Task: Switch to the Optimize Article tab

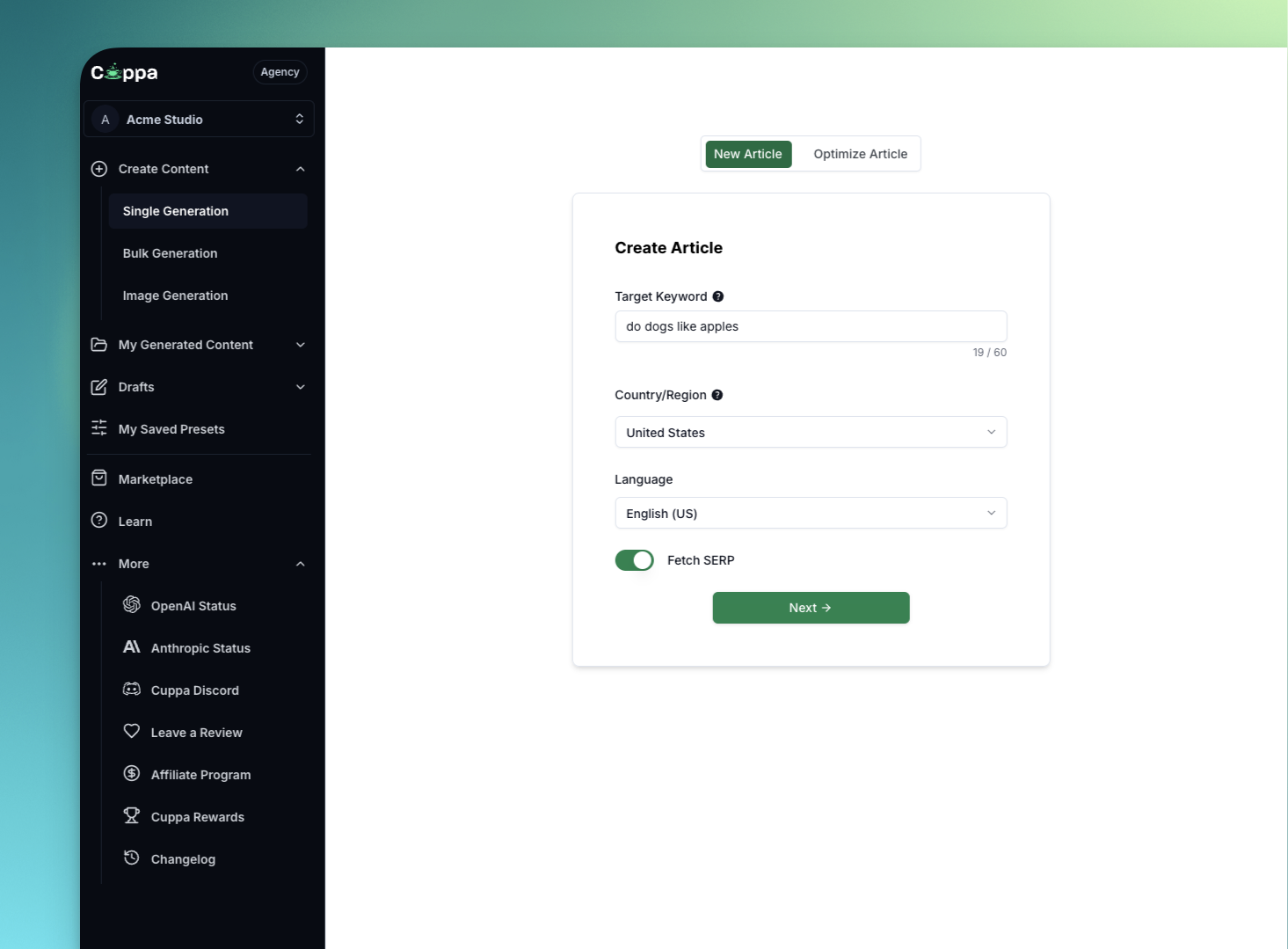Action: [x=860, y=154]
